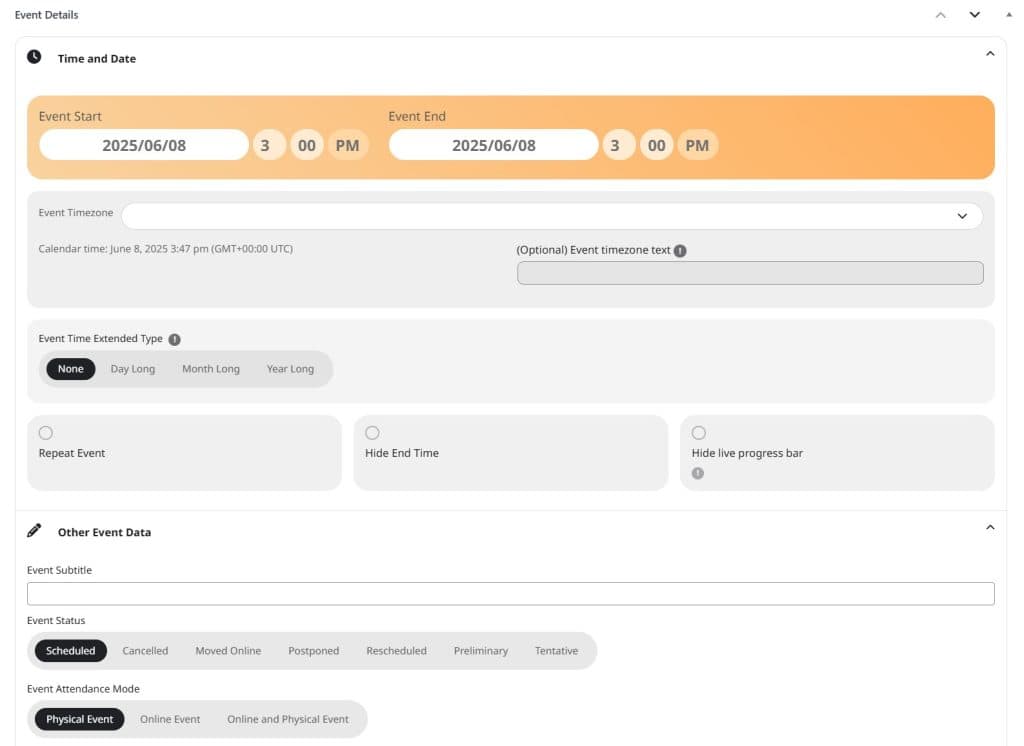Image resolution: width=1024 pixels, height=746 pixels.
Task: Click the Event Details panel title
Action: coord(46,15)
